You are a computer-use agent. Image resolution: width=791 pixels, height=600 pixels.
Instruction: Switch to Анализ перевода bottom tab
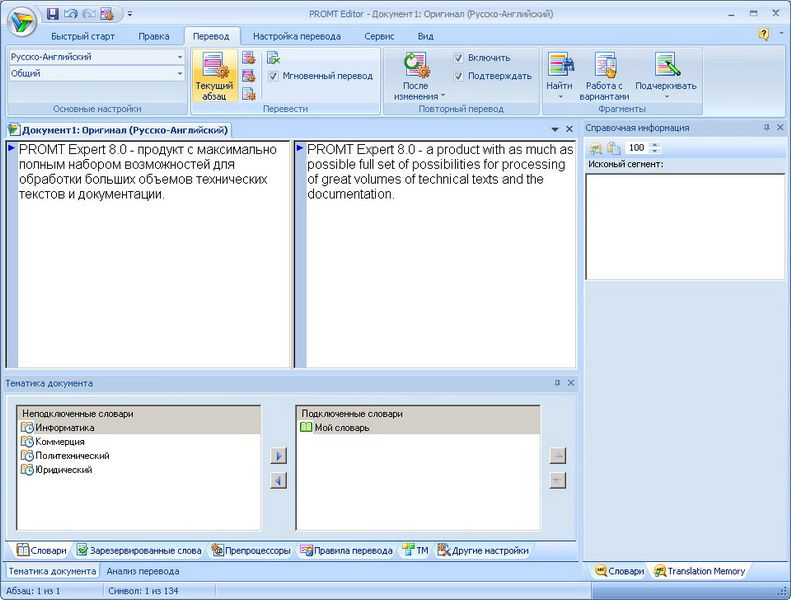[x=143, y=571]
